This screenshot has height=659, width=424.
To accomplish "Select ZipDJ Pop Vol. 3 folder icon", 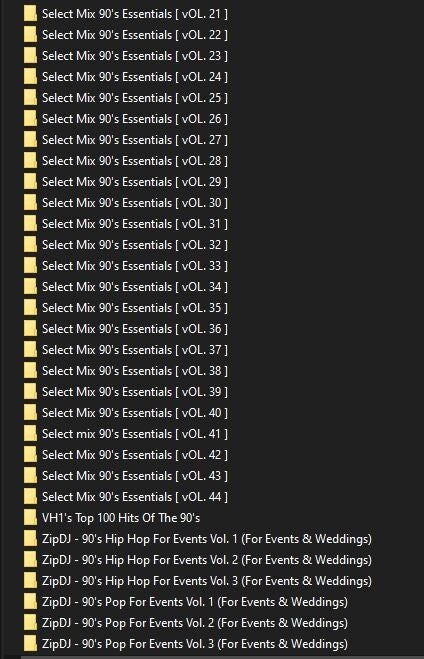I will 30,644.
